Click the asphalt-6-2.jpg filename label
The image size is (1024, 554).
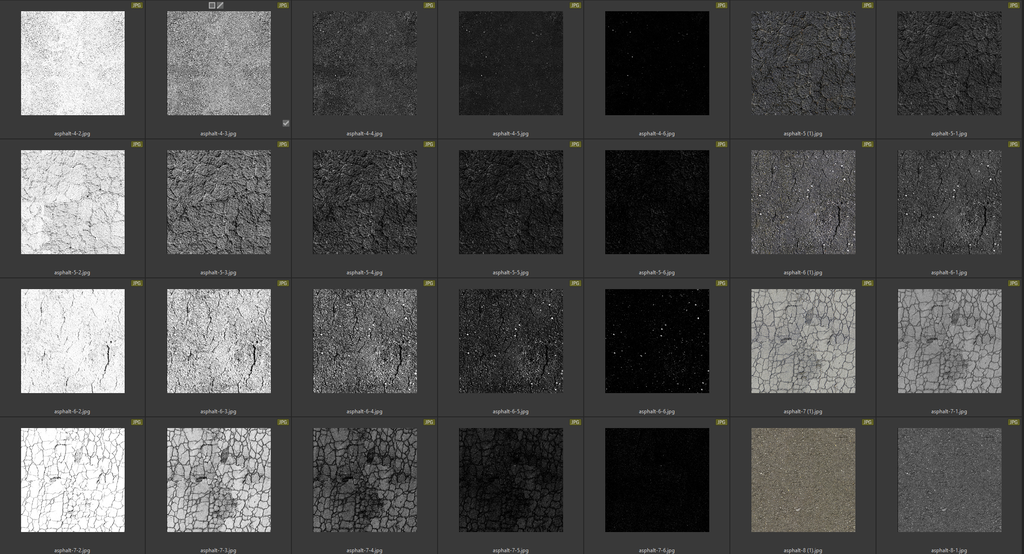[73, 411]
